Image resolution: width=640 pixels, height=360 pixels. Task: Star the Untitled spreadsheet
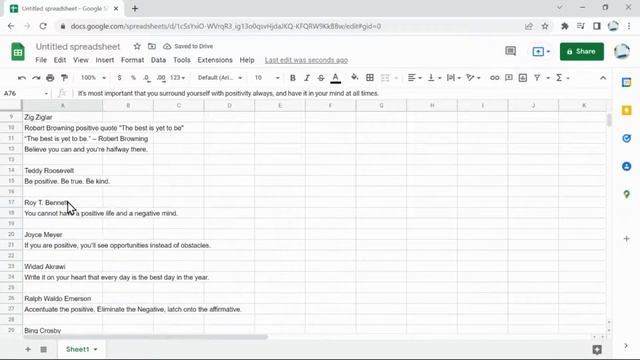coord(137,47)
